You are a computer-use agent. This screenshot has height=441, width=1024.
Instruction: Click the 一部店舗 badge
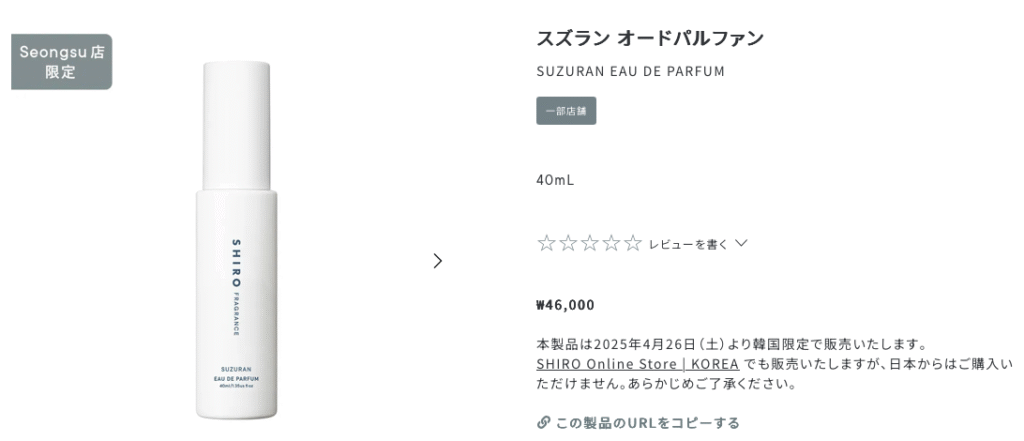pos(566,111)
